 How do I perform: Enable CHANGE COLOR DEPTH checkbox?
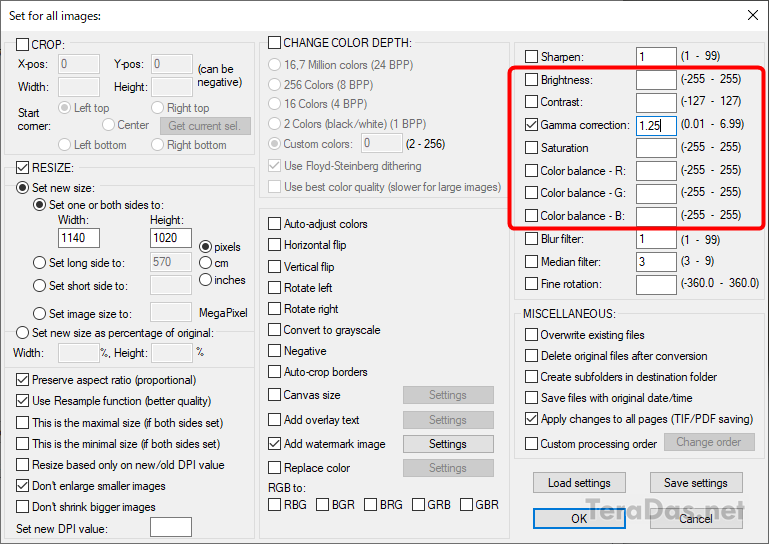click(x=274, y=43)
